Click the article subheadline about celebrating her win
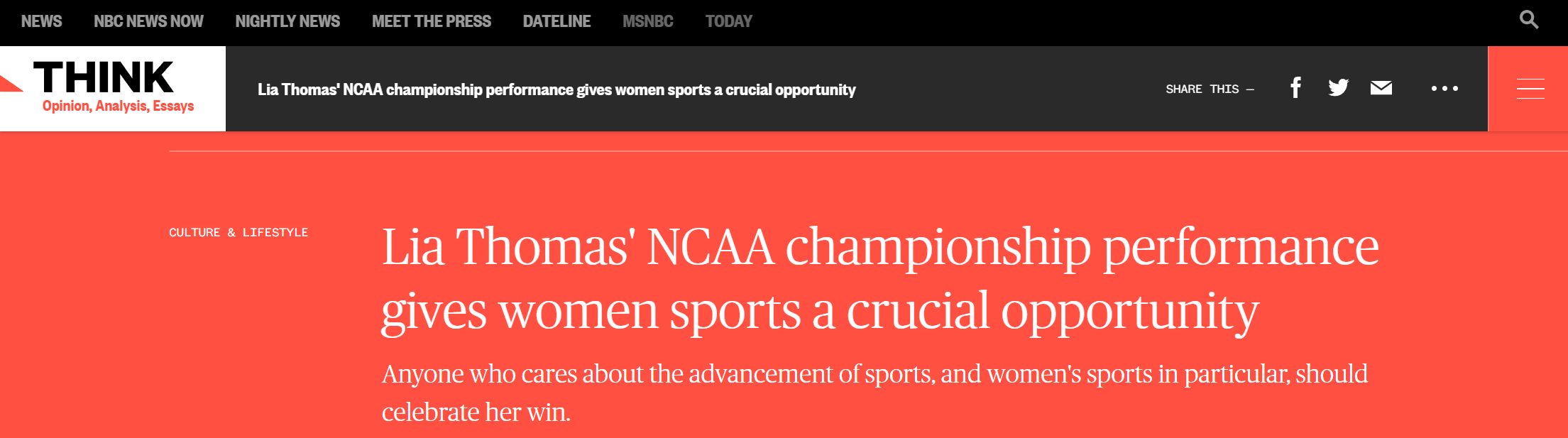This screenshot has width=1568, height=438. pyautogui.click(x=875, y=392)
